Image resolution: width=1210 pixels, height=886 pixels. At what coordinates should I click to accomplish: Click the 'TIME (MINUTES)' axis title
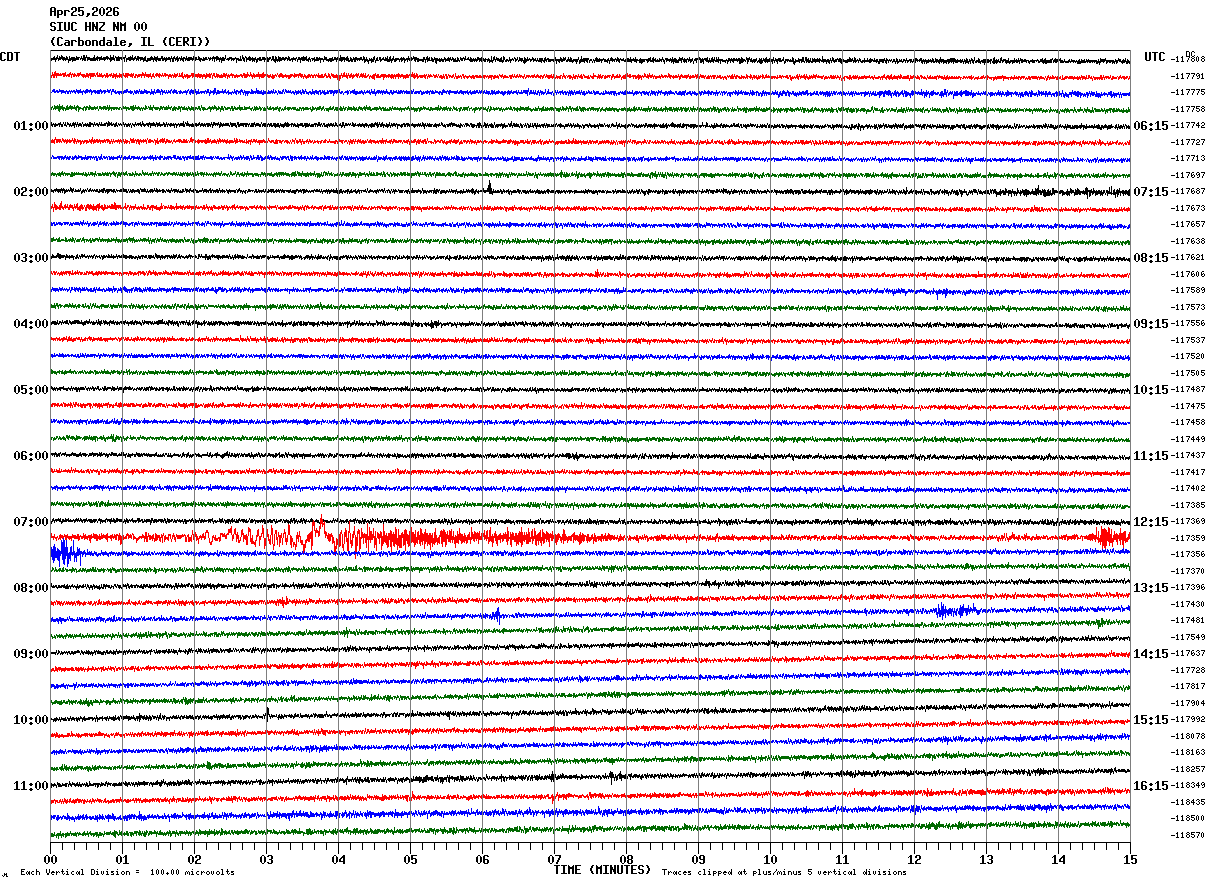tap(602, 870)
